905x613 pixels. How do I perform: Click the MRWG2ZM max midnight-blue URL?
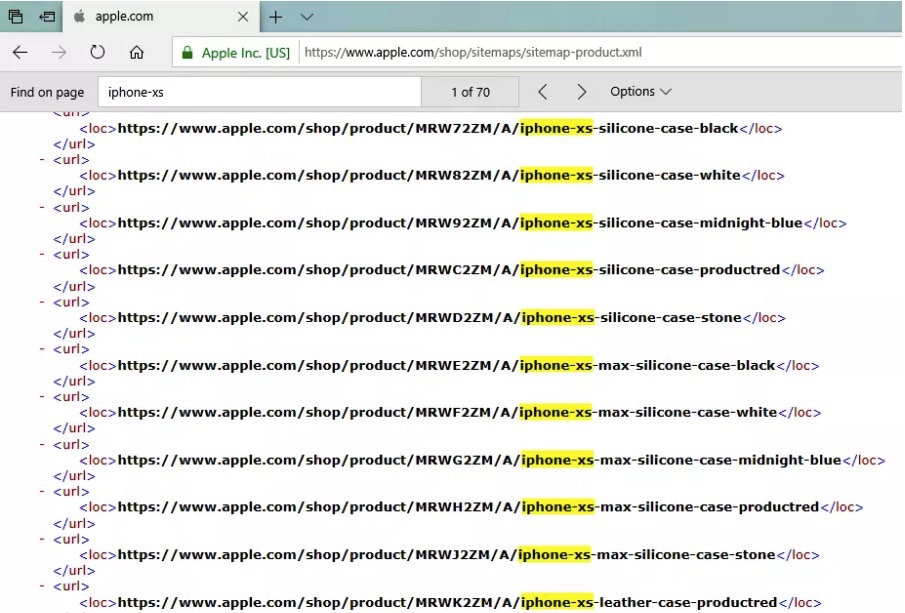[479, 460]
